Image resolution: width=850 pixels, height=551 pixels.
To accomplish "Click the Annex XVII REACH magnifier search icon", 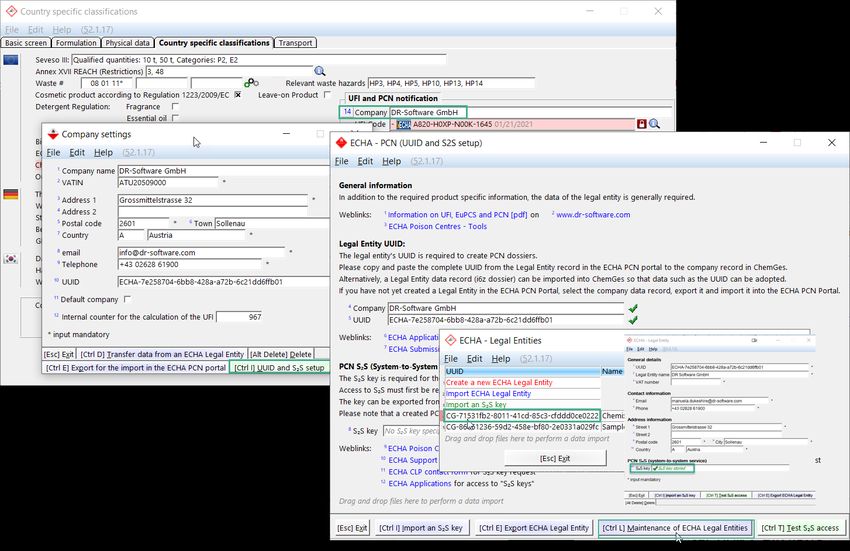I will [320, 71].
